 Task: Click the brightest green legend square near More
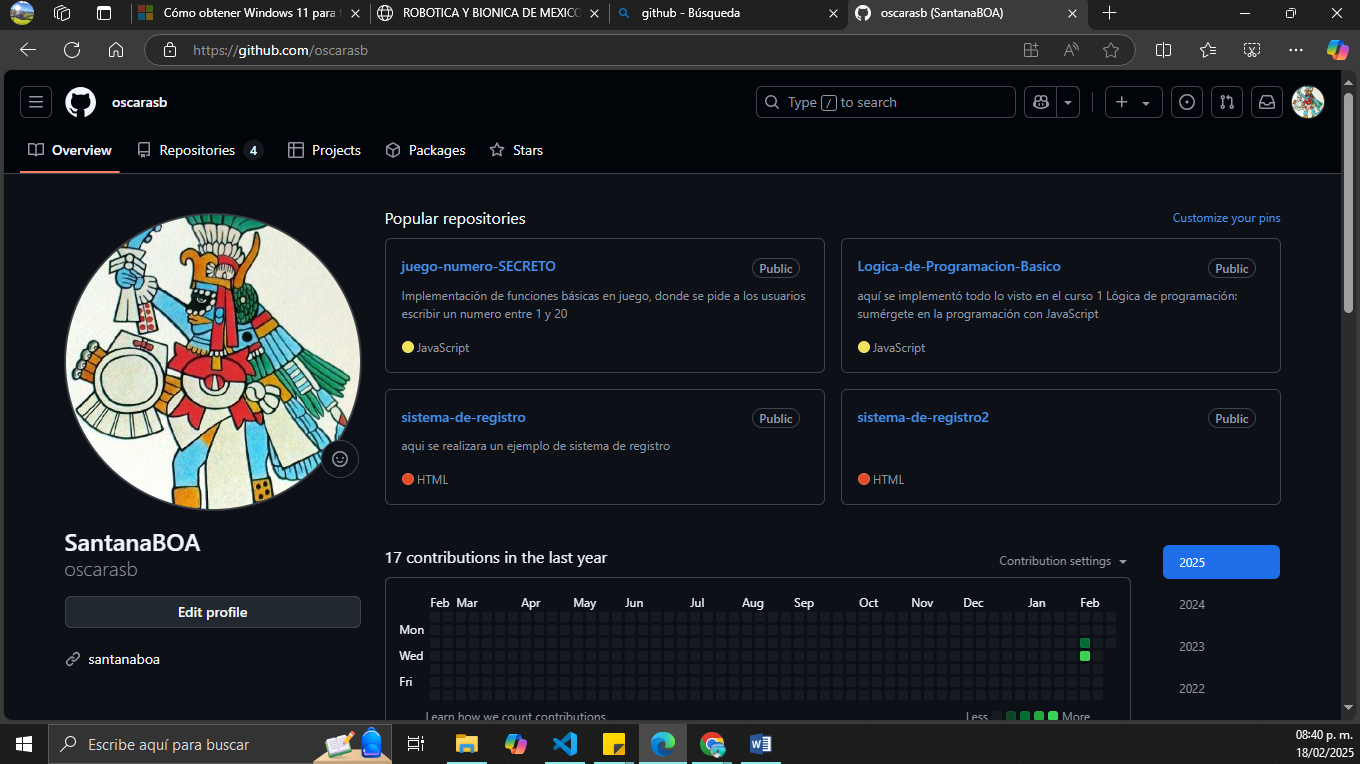point(1053,716)
